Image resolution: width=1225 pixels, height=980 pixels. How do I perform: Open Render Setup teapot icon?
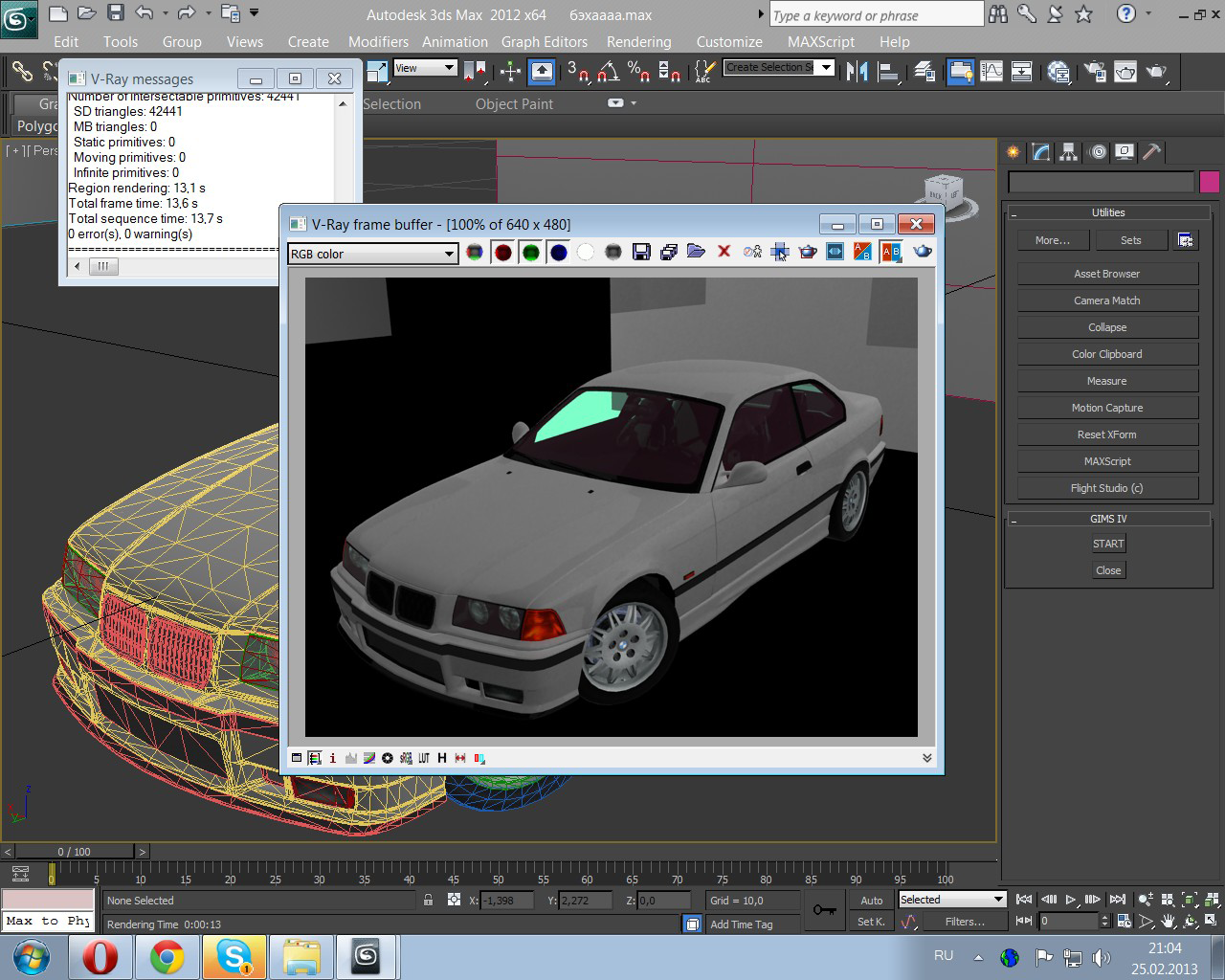point(1095,72)
